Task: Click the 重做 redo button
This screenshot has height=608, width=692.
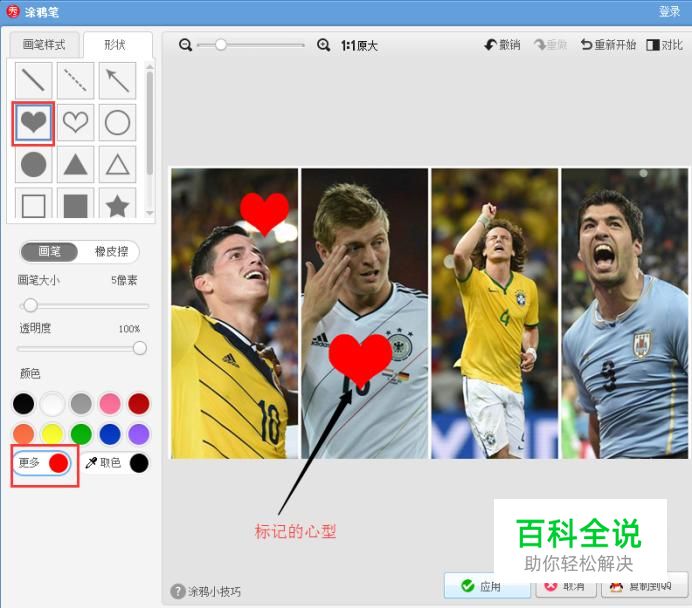Action: coord(550,45)
